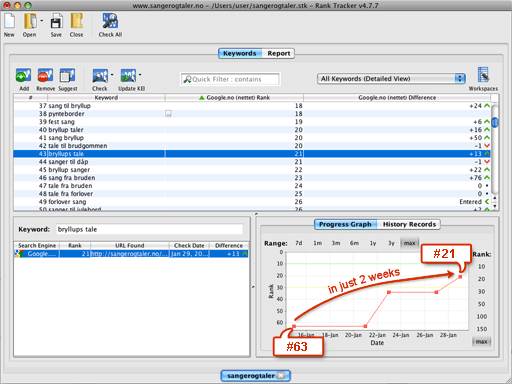Expand the Open button dropdown arrow
Viewport: 512px width, 384px height.
click(42, 21)
